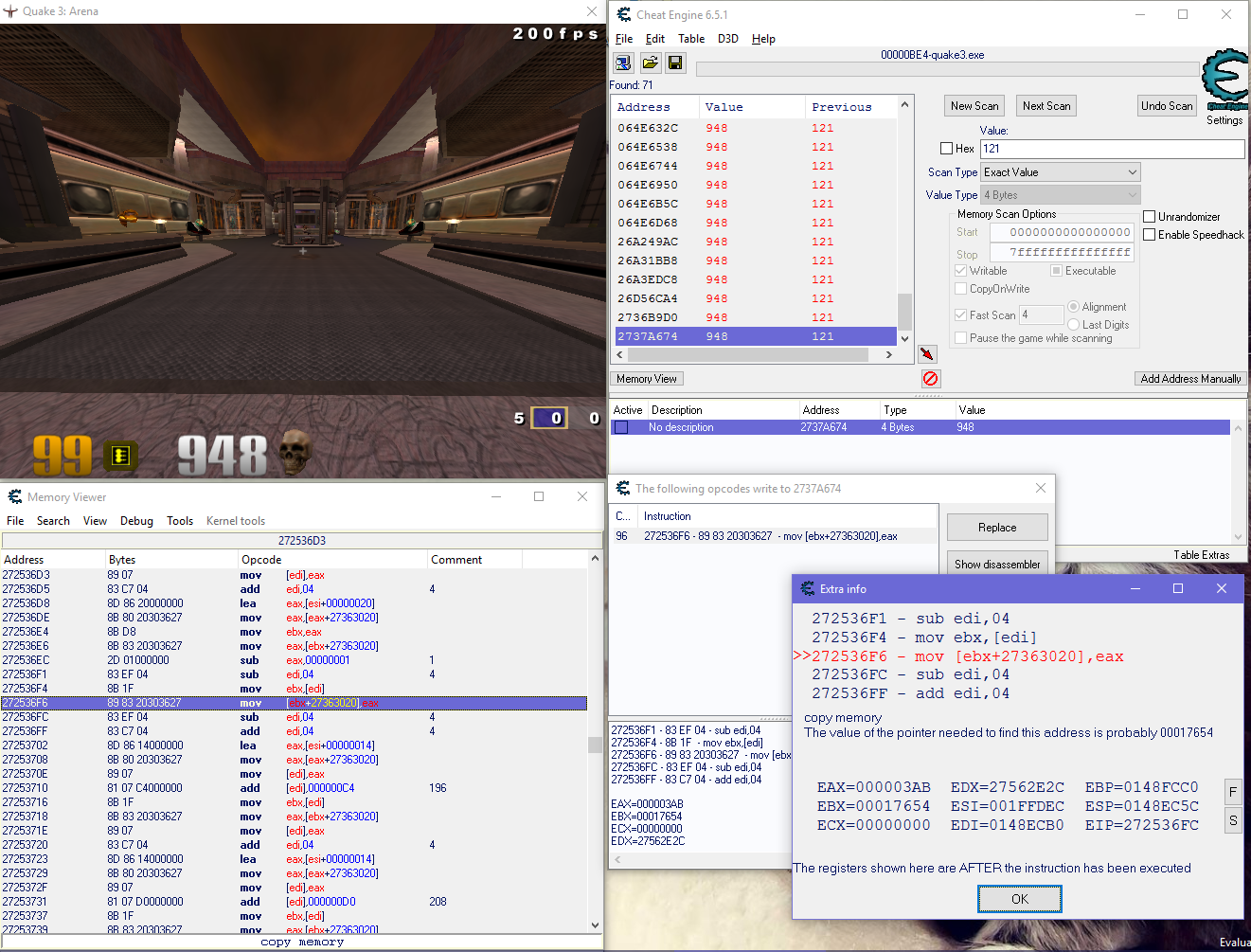Image resolution: width=1251 pixels, height=952 pixels.
Task: Click the Select Process toolbar icon
Action: coord(623,63)
